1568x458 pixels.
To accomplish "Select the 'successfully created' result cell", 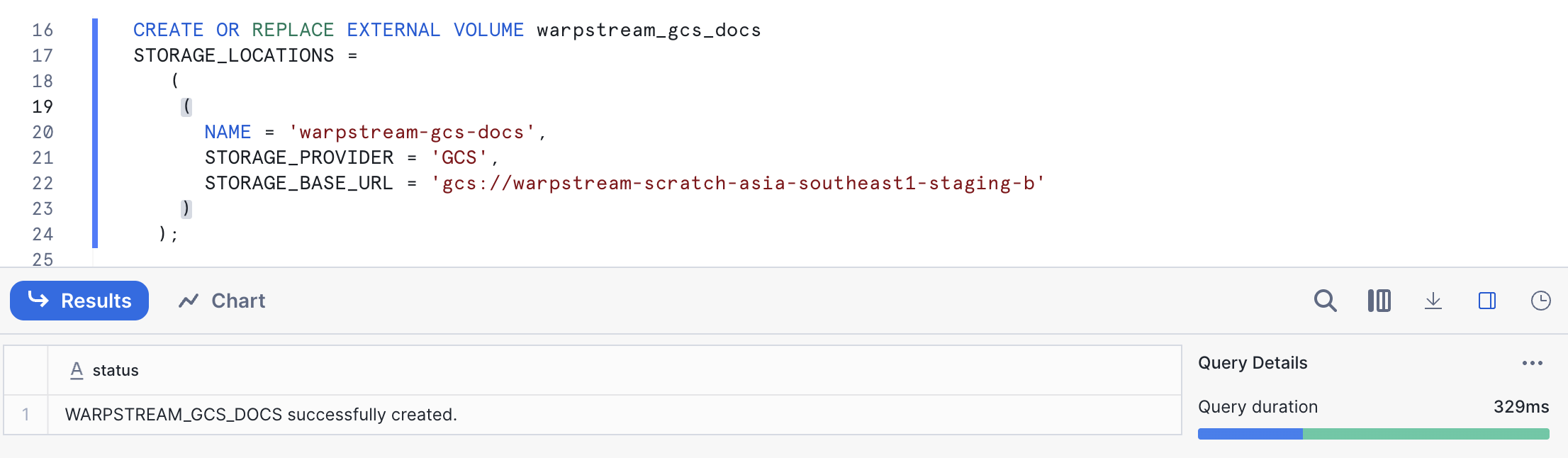I will click(x=261, y=415).
